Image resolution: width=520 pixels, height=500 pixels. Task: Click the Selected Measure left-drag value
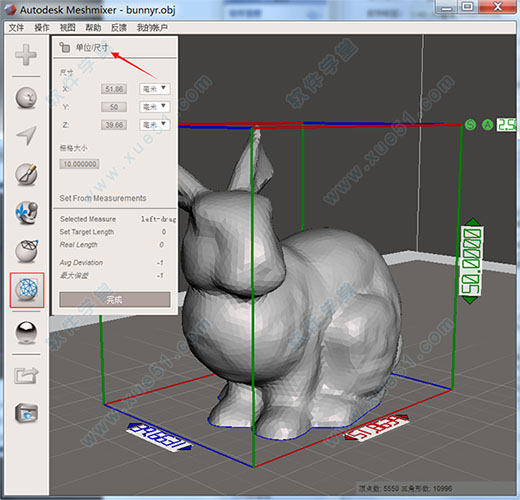point(158,219)
